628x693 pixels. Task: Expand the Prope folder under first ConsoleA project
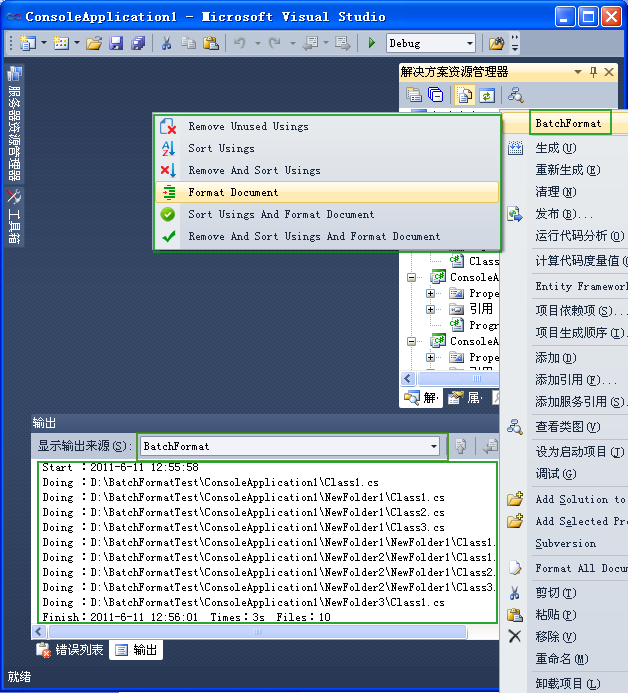(430, 293)
